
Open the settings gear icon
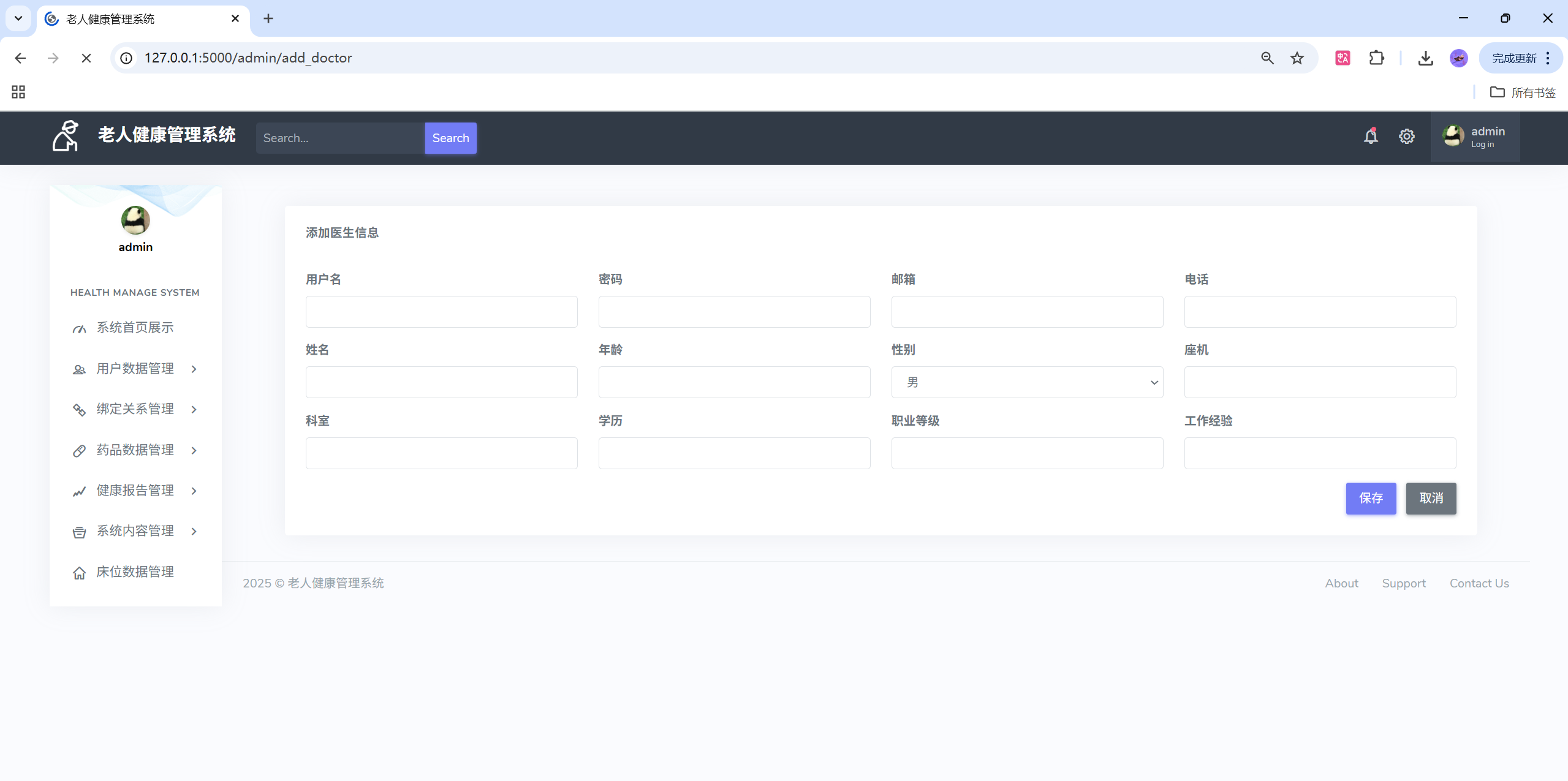[x=1407, y=137]
